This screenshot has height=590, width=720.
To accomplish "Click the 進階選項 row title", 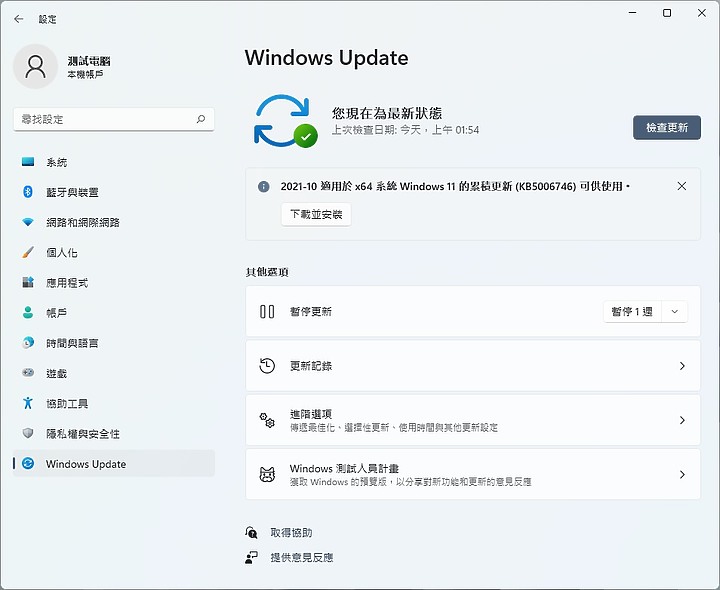I will pos(310,414).
